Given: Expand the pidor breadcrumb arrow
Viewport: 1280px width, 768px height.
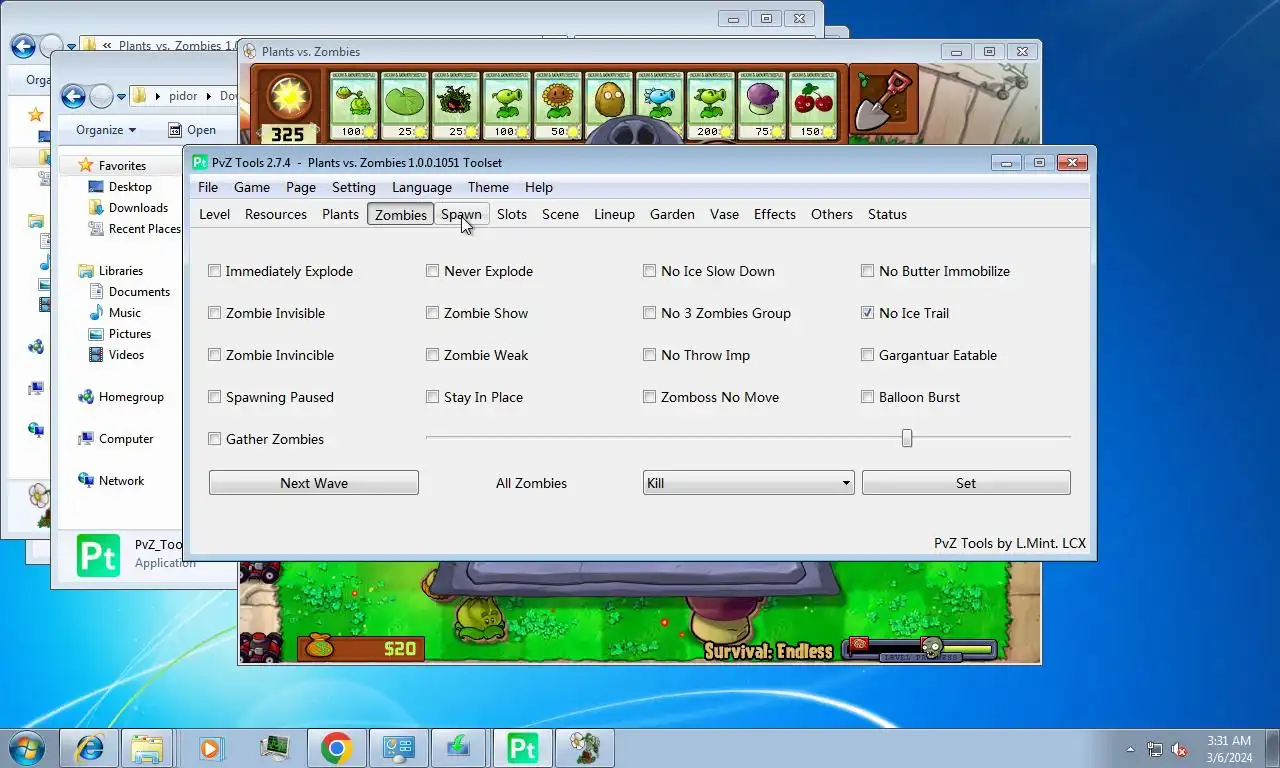Looking at the screenshot, I should point(209,96).
